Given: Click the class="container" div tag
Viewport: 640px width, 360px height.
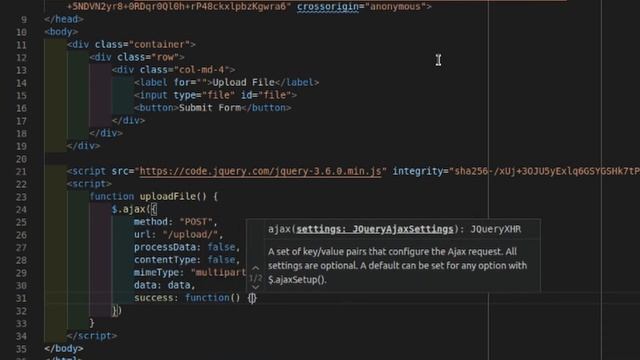Looking at the screenshot, I should pos(131,44).
